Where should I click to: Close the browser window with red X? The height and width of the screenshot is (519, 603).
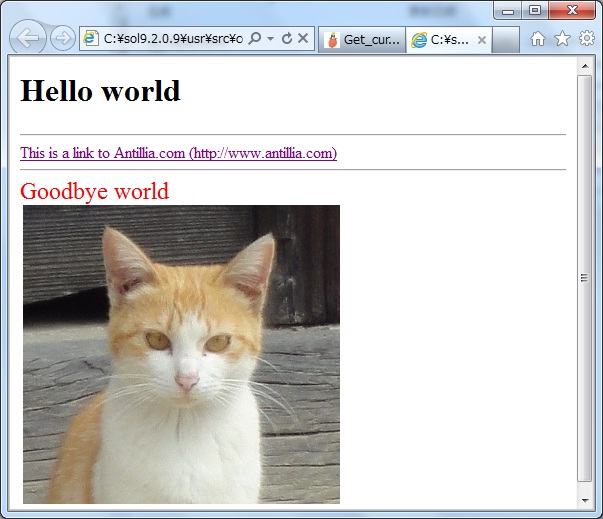[x=572, y=10]
